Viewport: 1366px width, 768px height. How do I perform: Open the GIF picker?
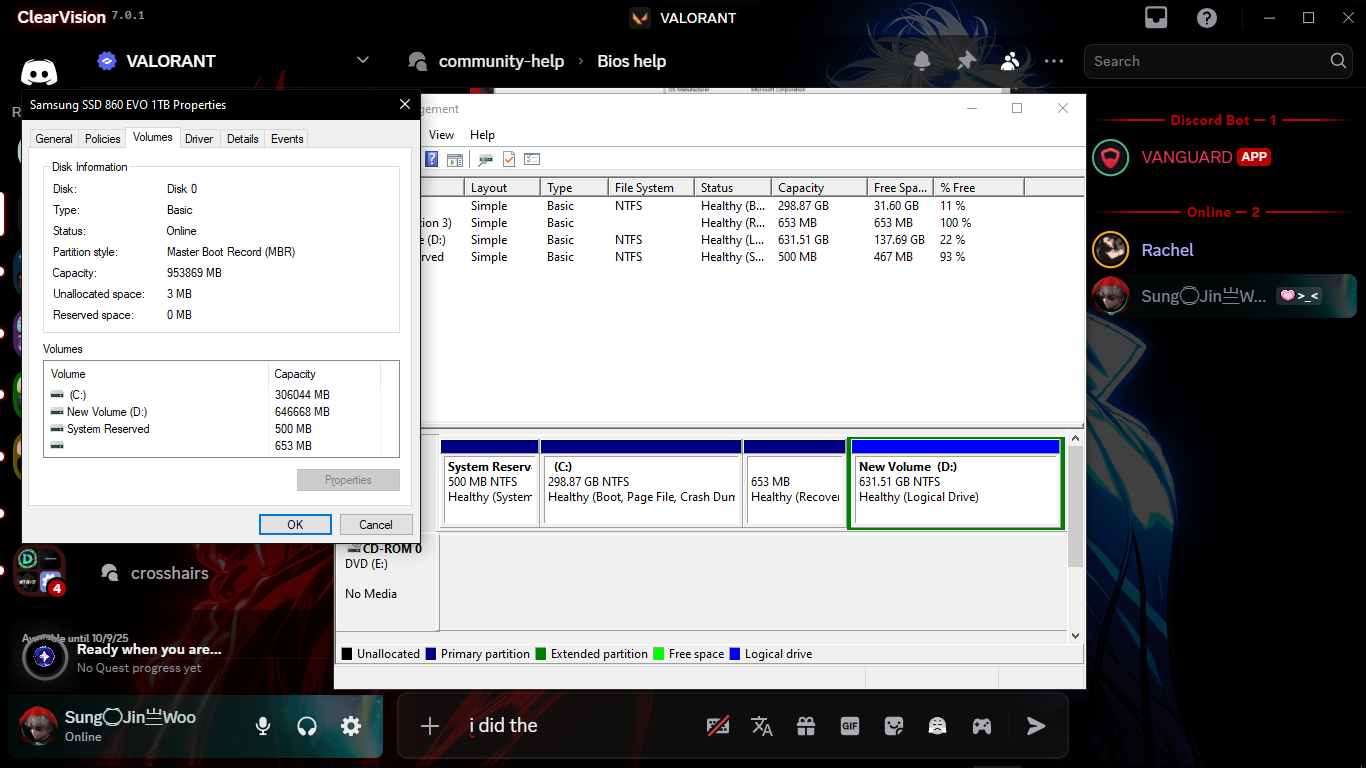(850, 726)
